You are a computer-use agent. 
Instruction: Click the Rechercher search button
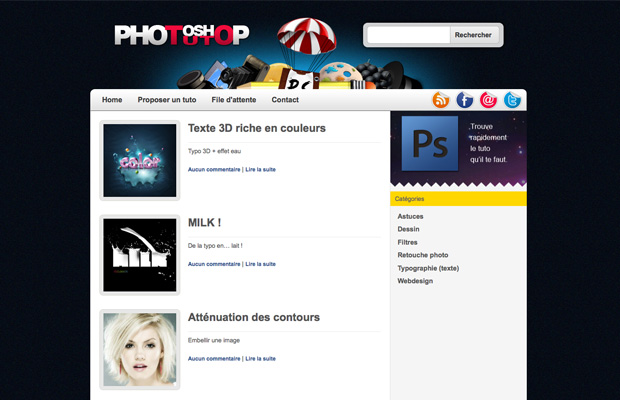coord(473,35)
